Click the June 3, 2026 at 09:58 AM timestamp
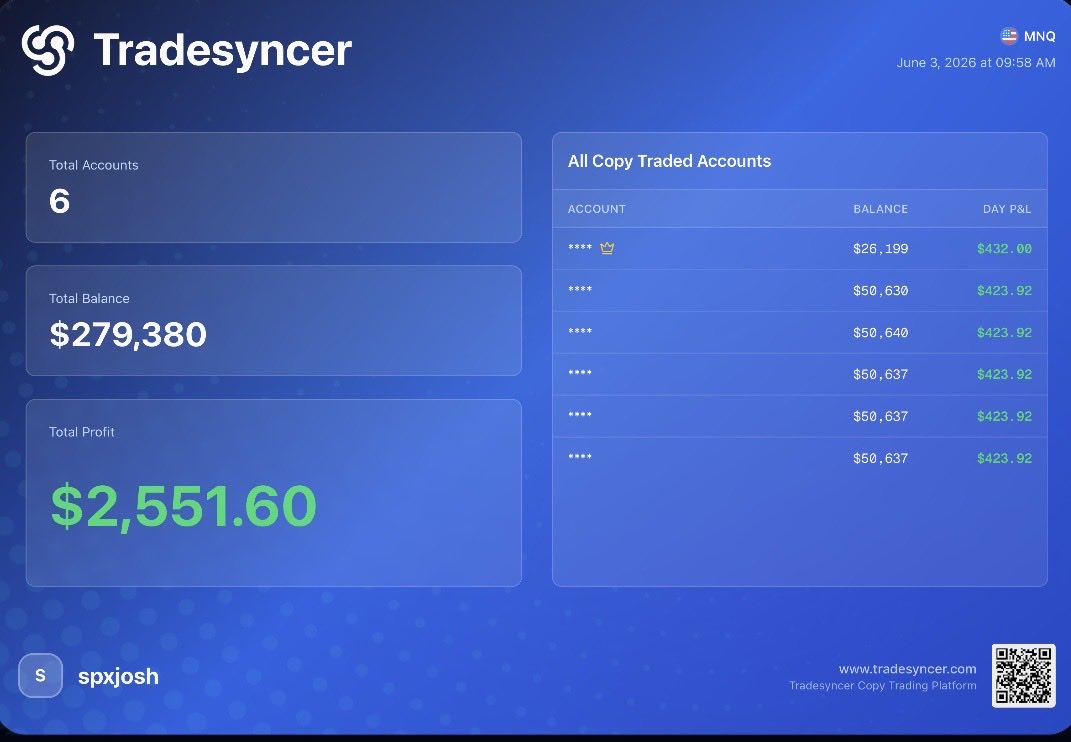 [976, 63]
